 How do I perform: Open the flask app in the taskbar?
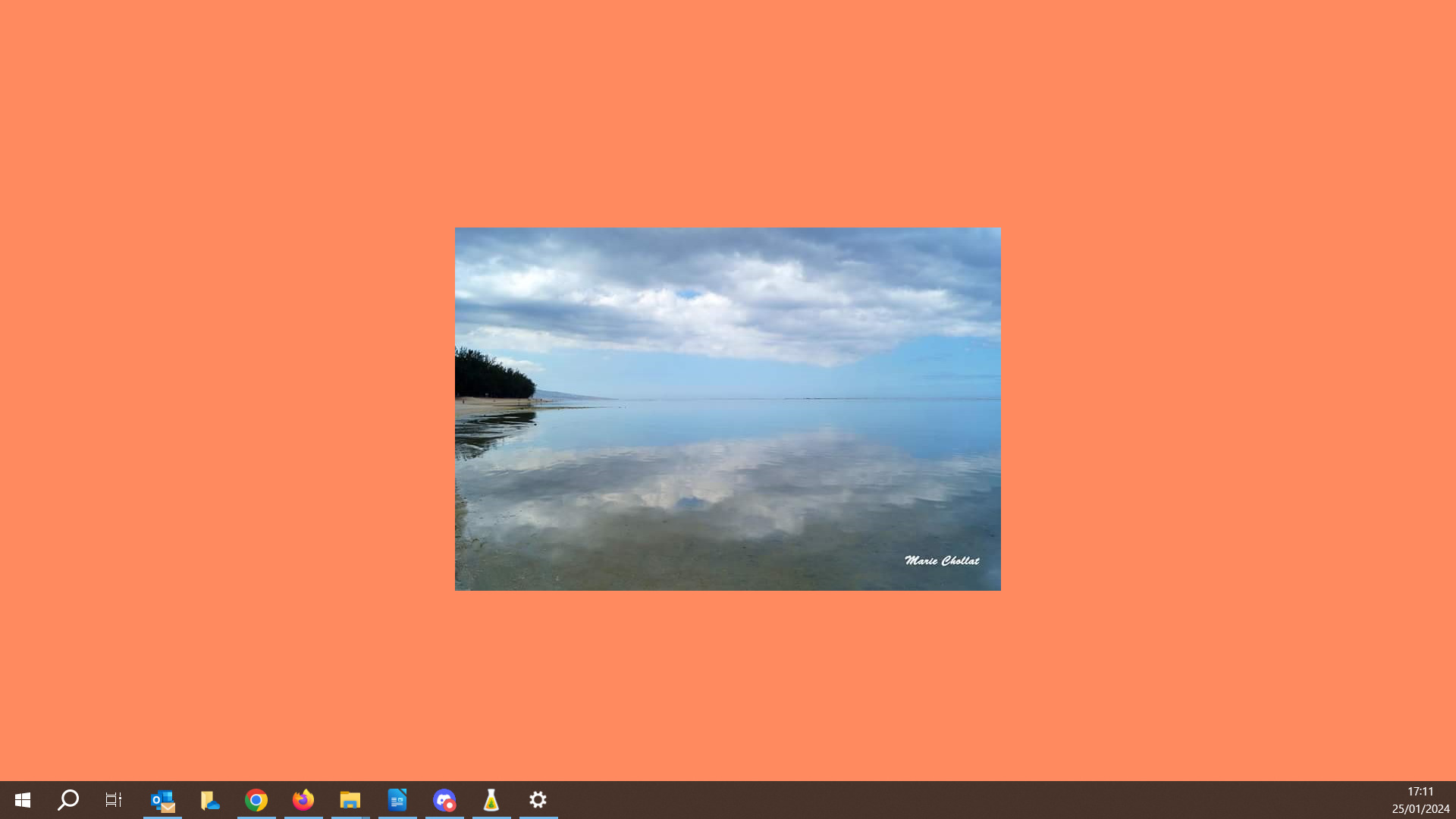click(491, 800)
